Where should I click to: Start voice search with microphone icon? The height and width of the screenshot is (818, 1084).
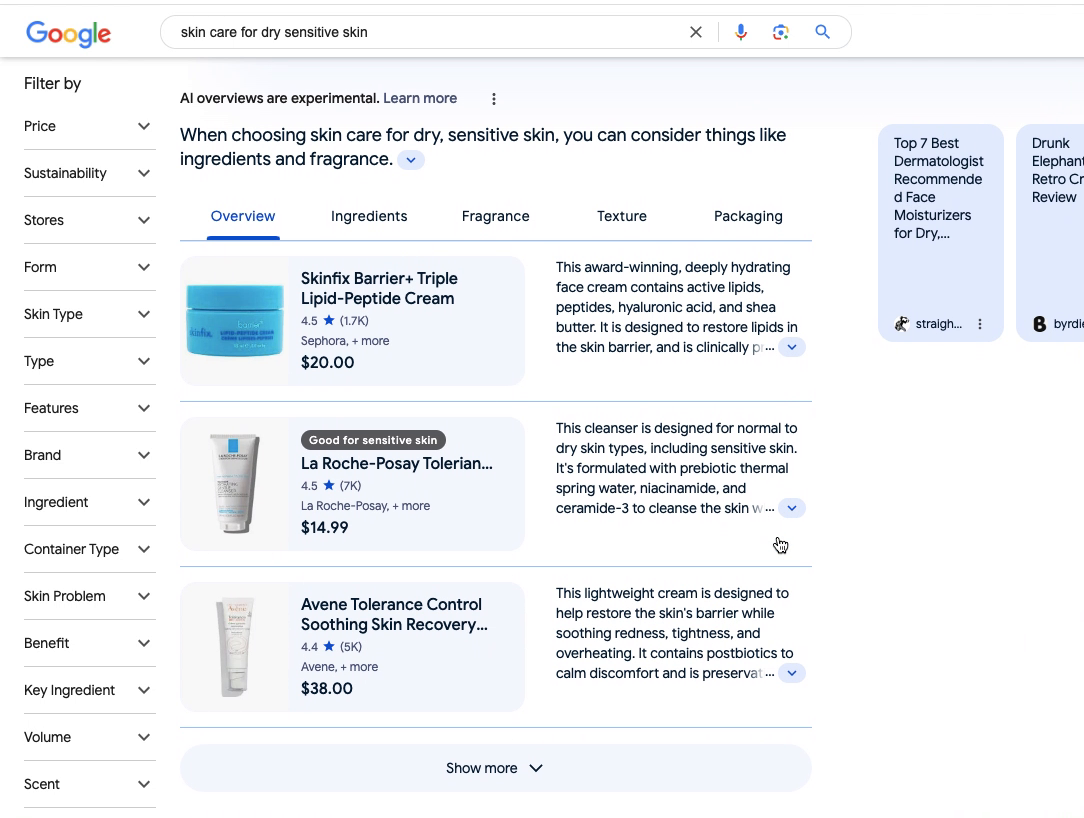tap(741, 32)
